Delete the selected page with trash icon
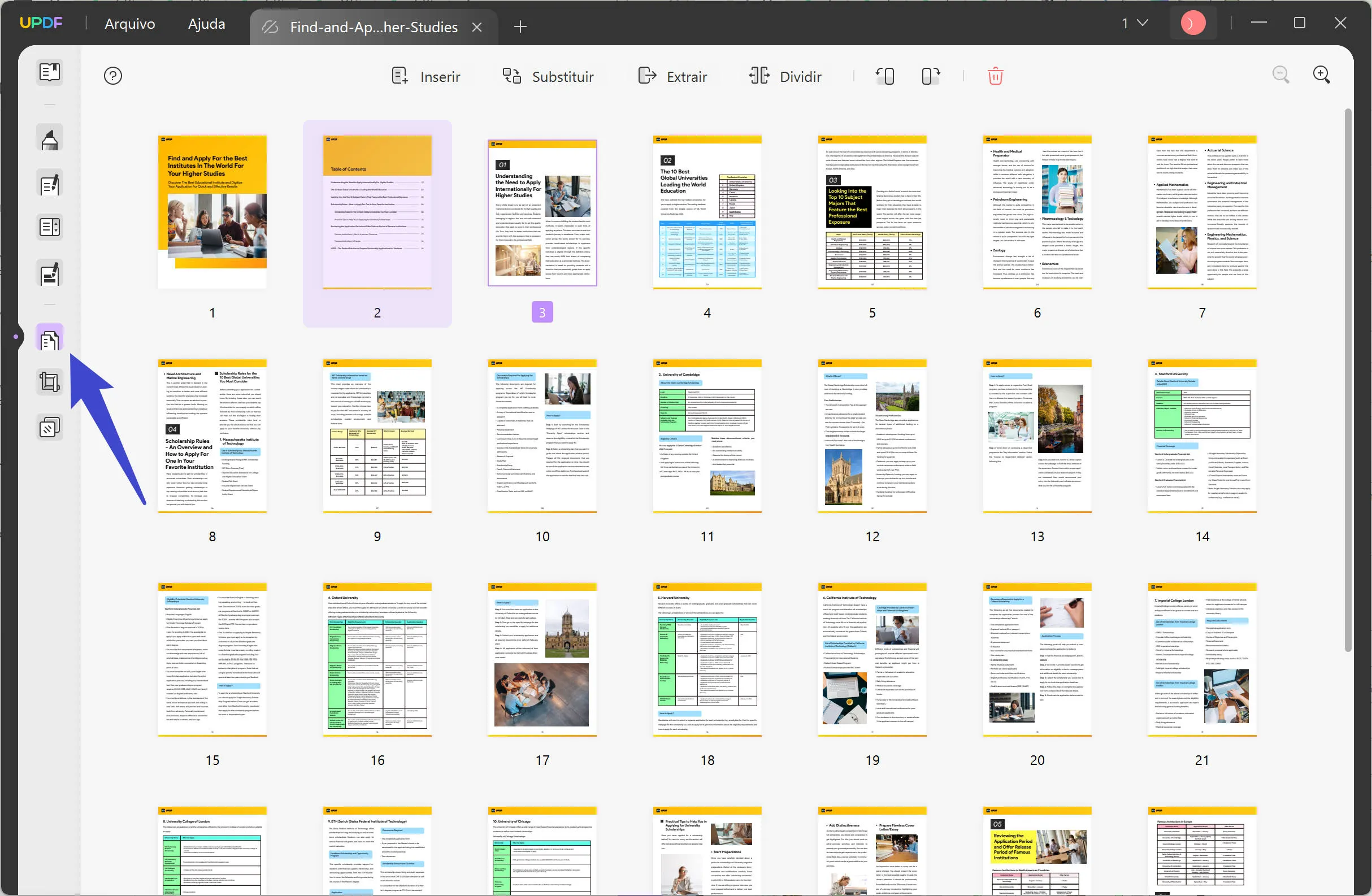This screenshot has height=896, width=1372. 996,76
